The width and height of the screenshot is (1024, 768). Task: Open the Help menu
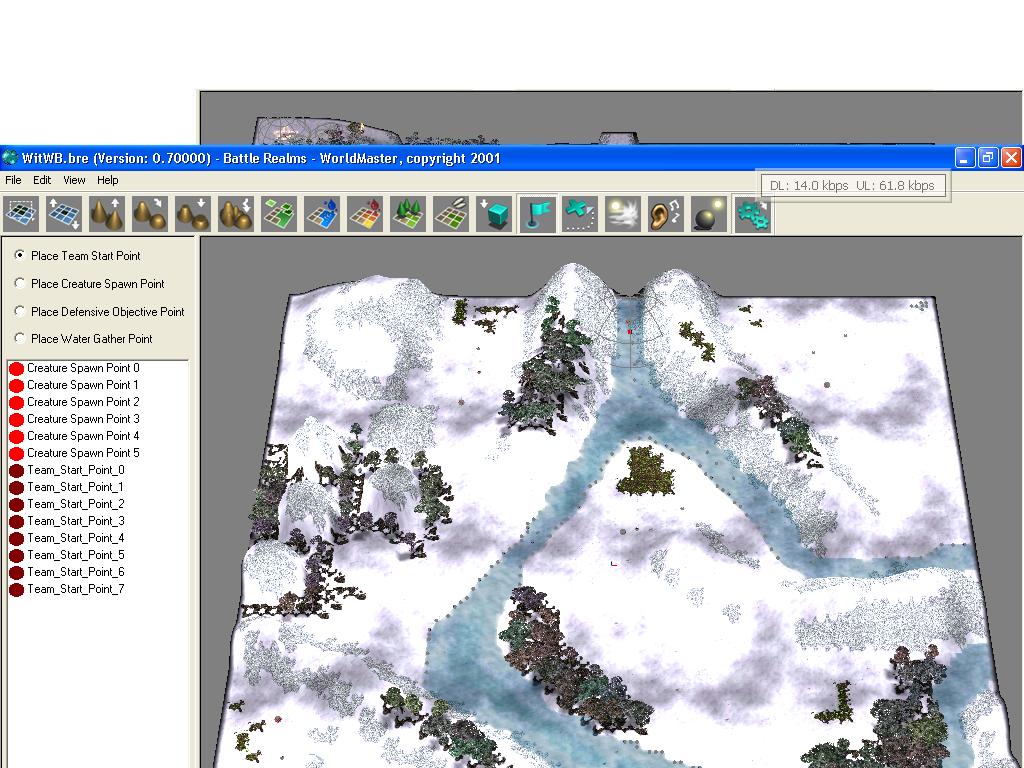[x=108, y=180]
